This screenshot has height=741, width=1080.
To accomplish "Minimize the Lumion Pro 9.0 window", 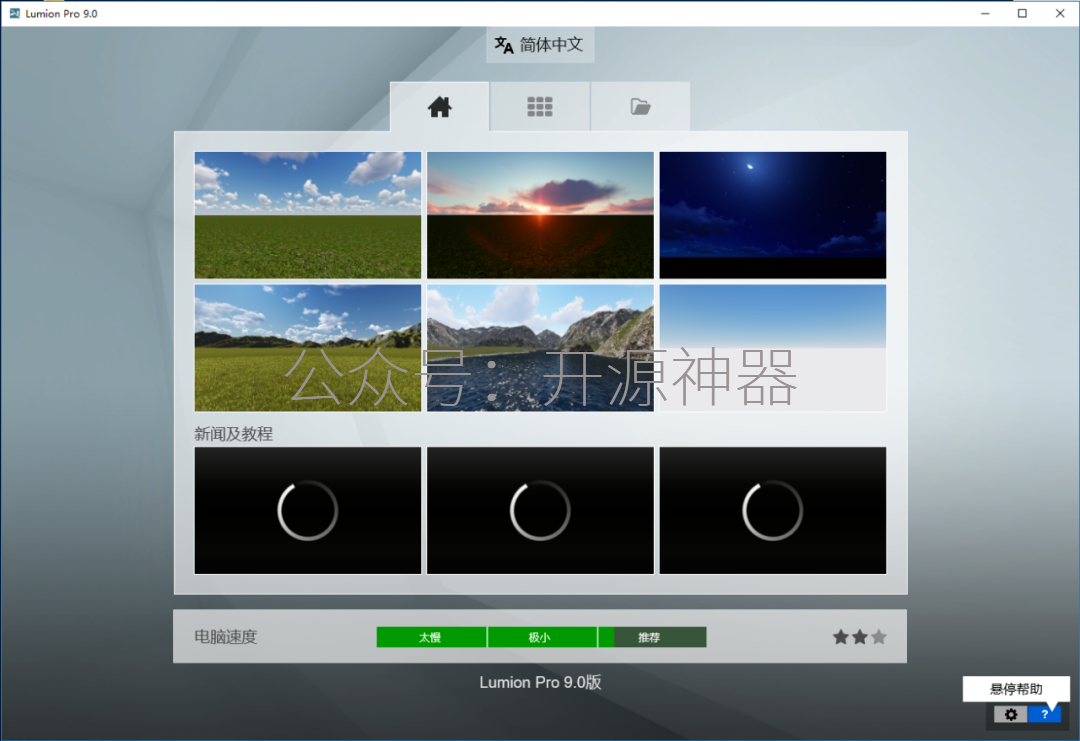I will click(x=985, y=13).
